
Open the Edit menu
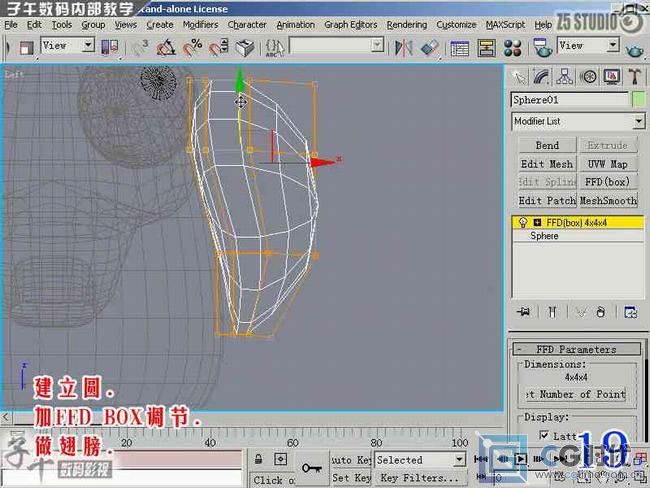[34, 25]
